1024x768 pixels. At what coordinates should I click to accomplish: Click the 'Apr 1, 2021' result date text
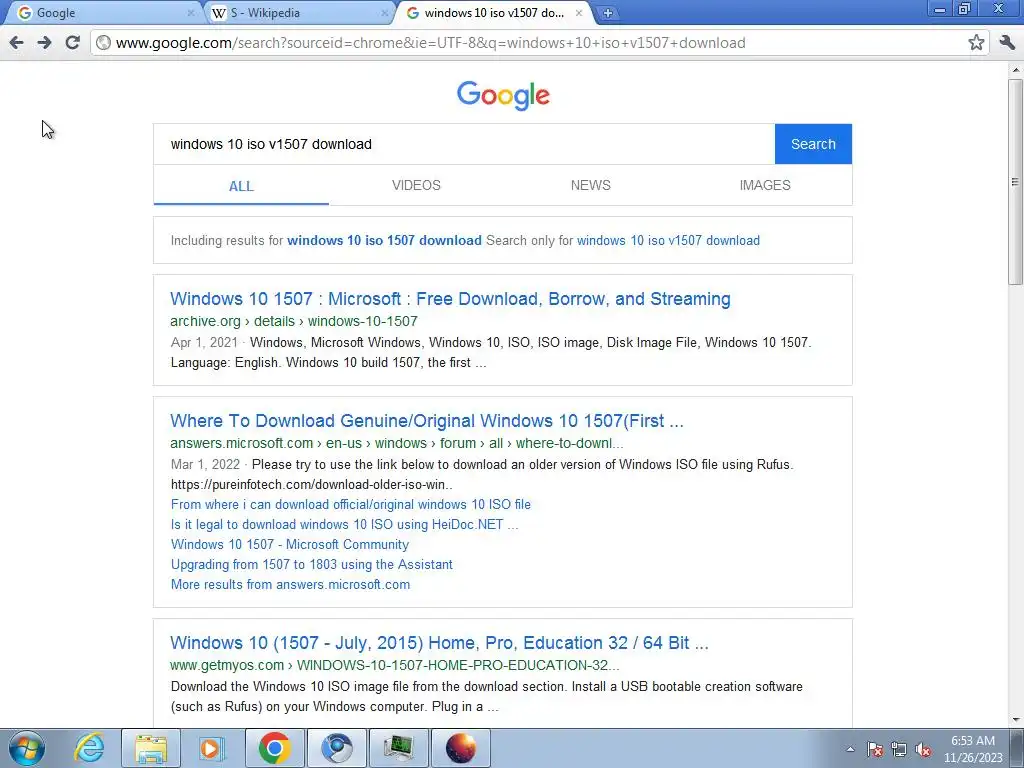pyautogui.click(x=204, y=342)
